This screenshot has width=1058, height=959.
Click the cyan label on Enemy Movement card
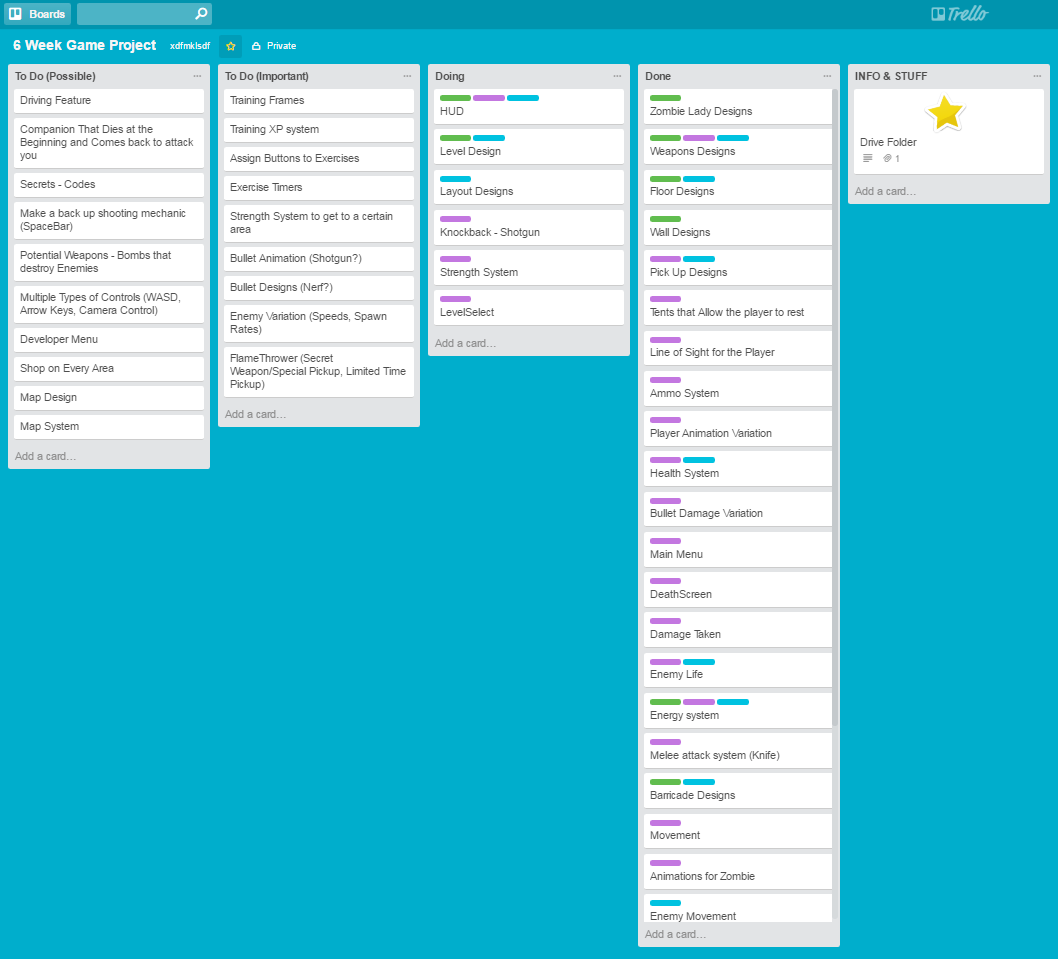coord(664,902)
